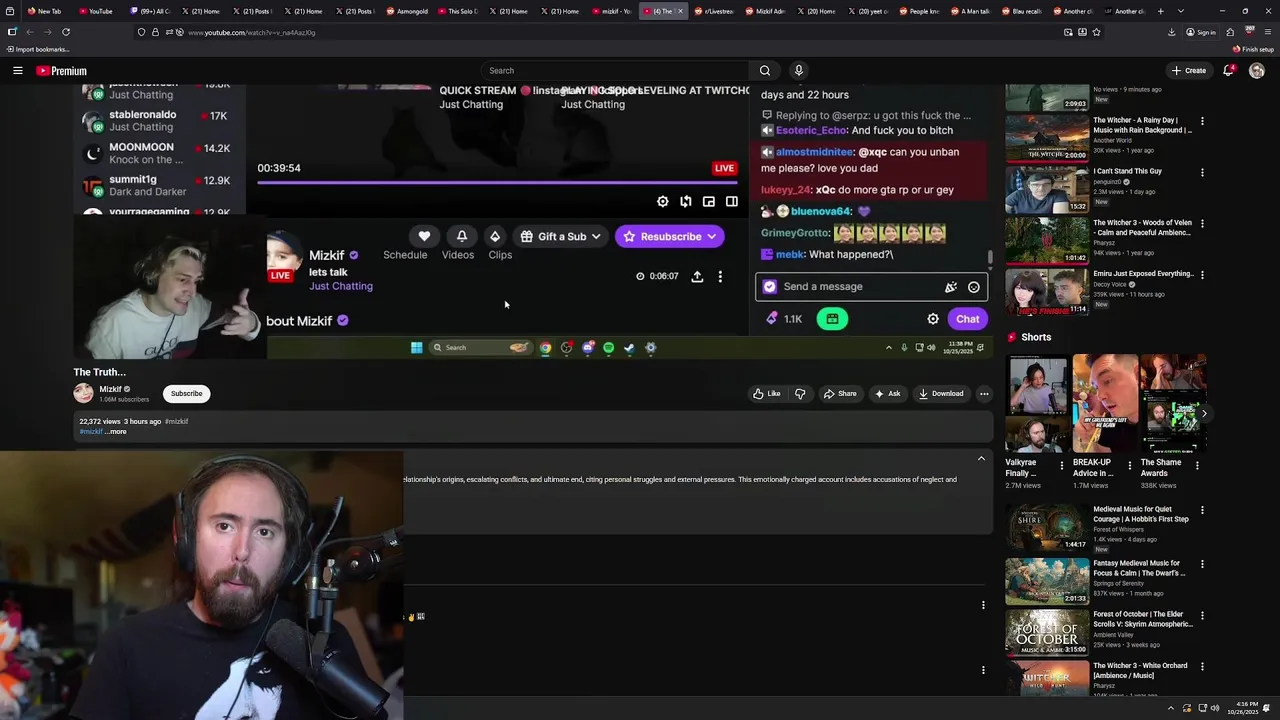Viewport: 1280px width, 720px height.
Task: Click the Twitch chat settings gear
Action: [x=933, y=319]
